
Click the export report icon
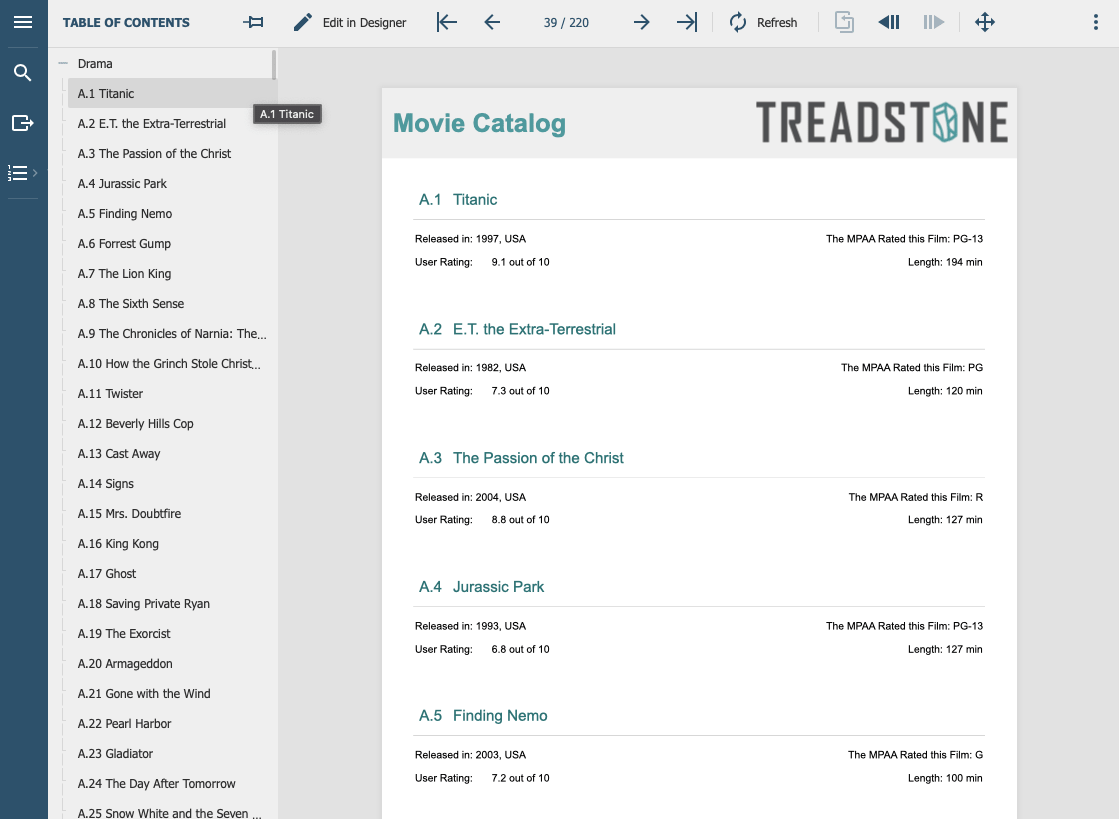tap(23, 123)
